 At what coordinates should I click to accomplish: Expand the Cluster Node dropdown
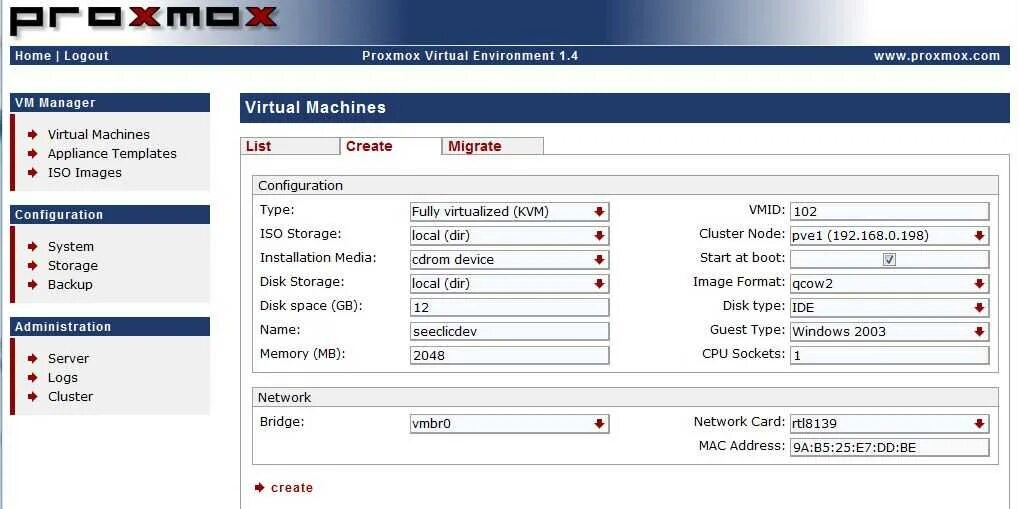tap(889, 236)
